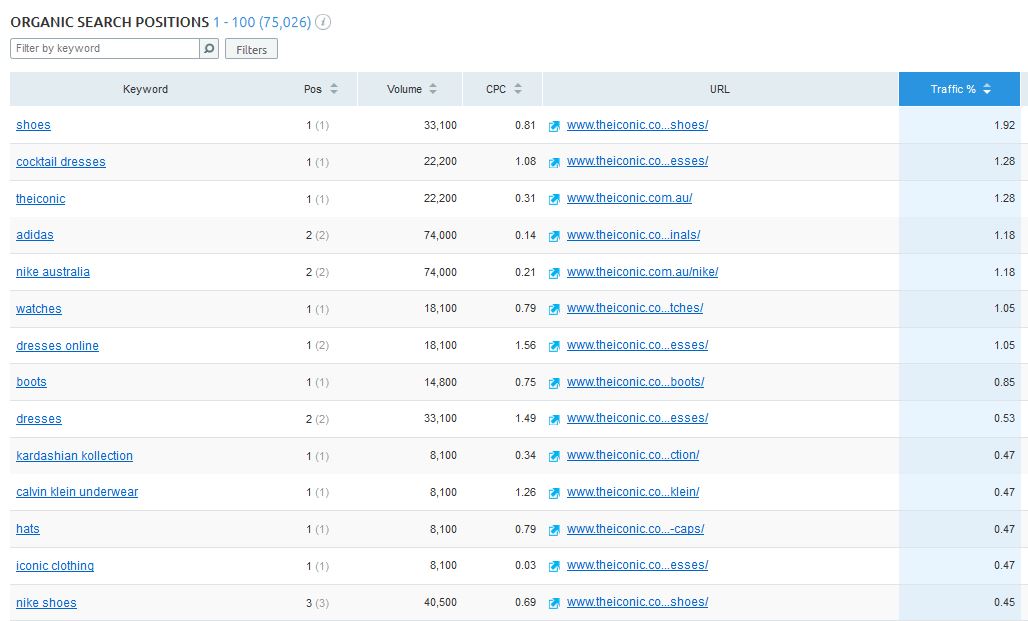Open the Filters button

pos(251,49)
